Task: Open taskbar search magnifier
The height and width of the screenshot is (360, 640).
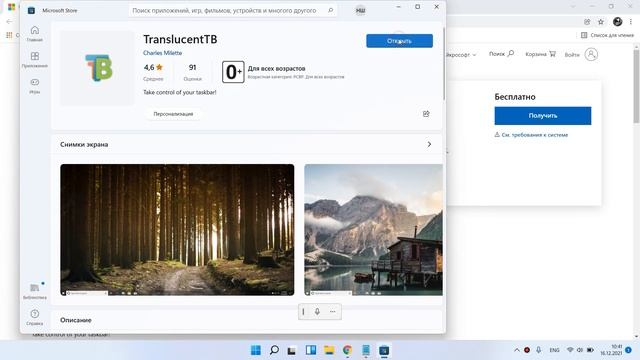Action: (274, 350)
